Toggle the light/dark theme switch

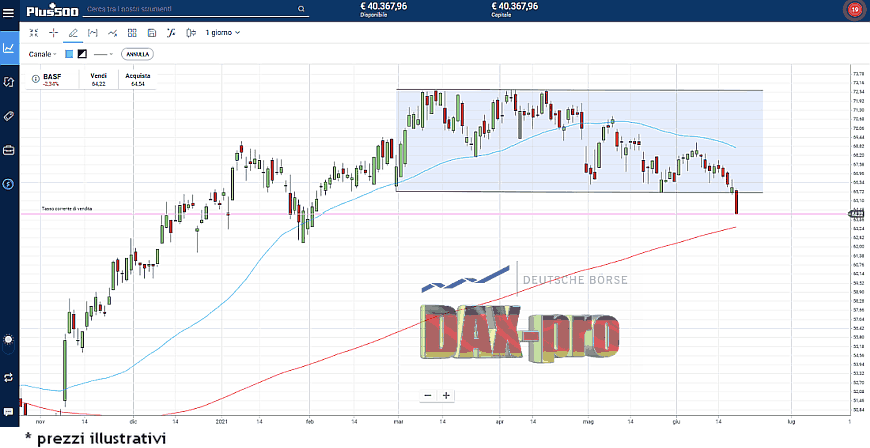8,344
